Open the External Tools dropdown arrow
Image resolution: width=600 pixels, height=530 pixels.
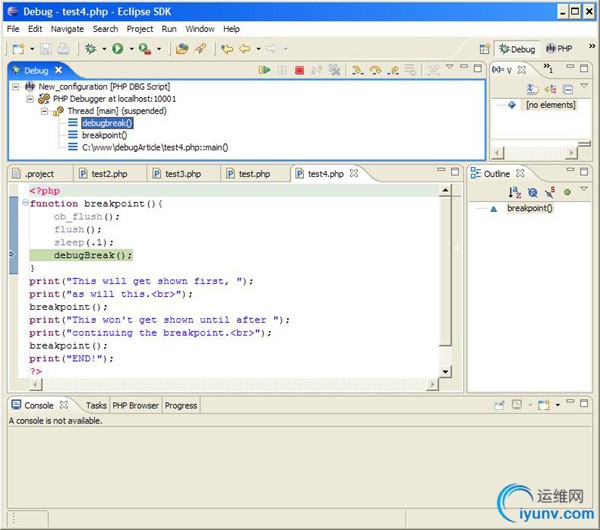159,49
